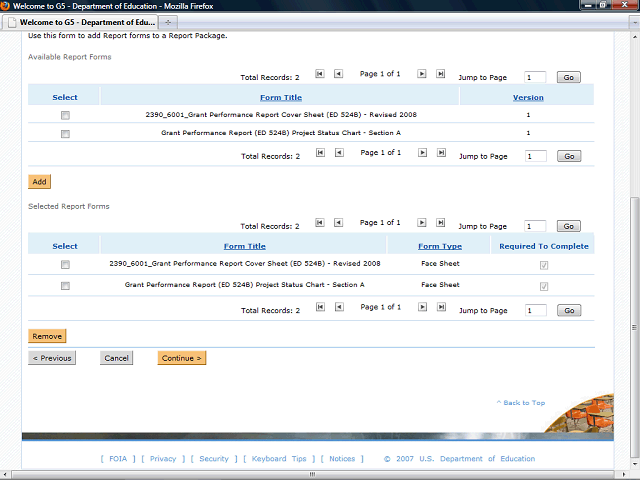Click next-page icon below the Selected Forms table
Image resolution: width=640 pixels, height=480 pixels.
422,307
